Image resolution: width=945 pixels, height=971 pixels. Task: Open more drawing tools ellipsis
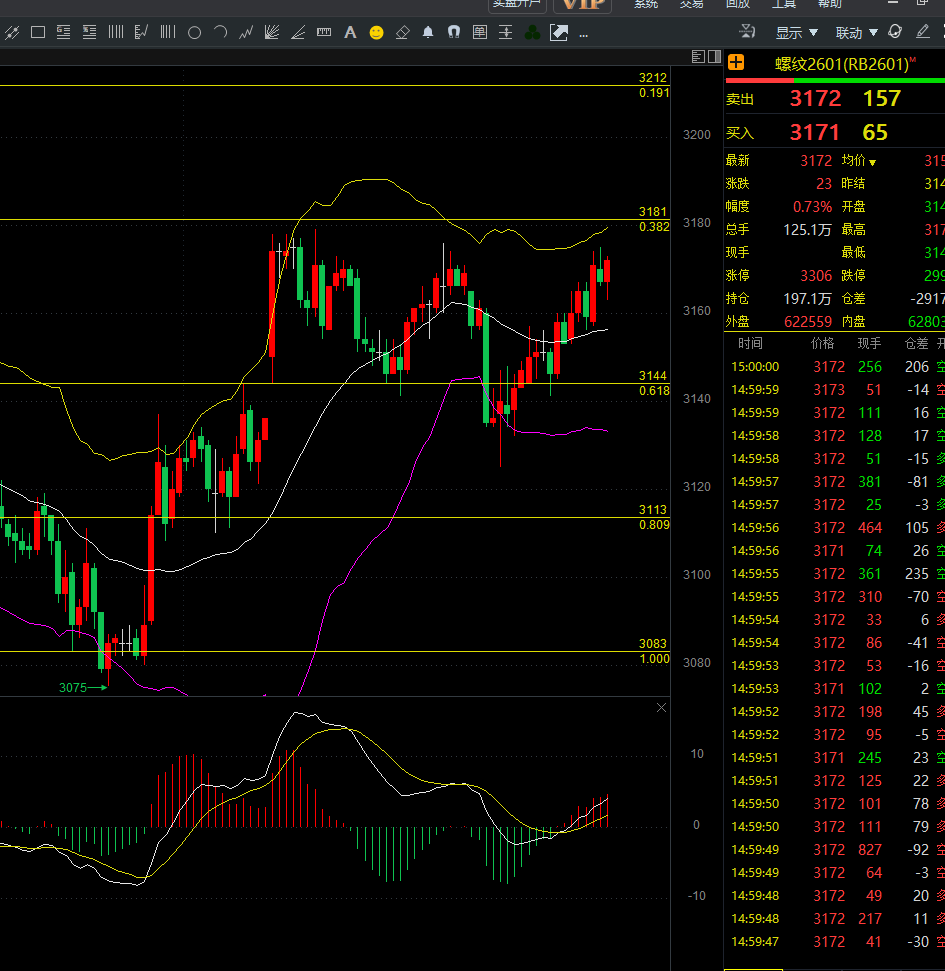click(x=583, y=35)
